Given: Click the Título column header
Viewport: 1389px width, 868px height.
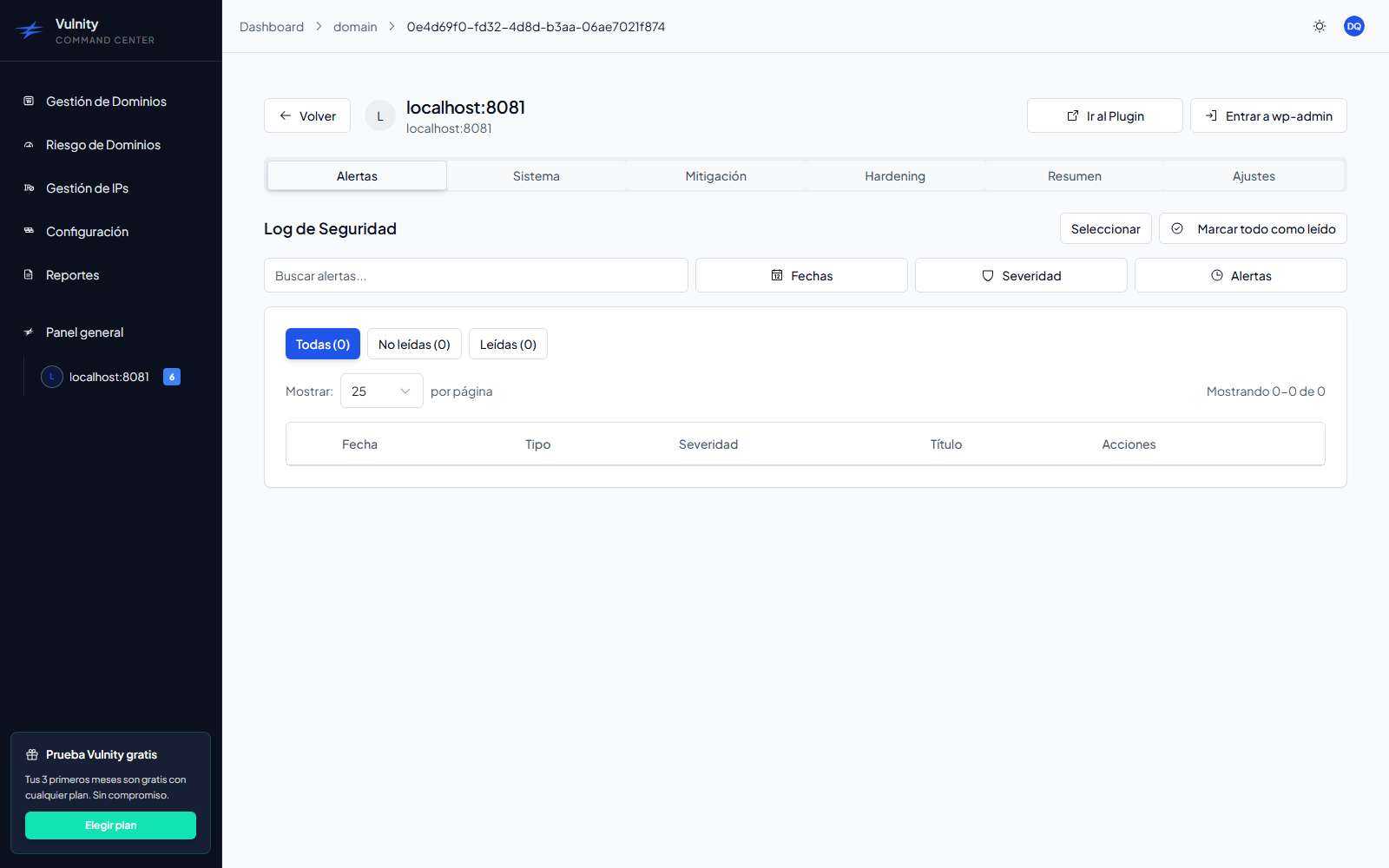Looking at the screenshot, I should (946, 444).
